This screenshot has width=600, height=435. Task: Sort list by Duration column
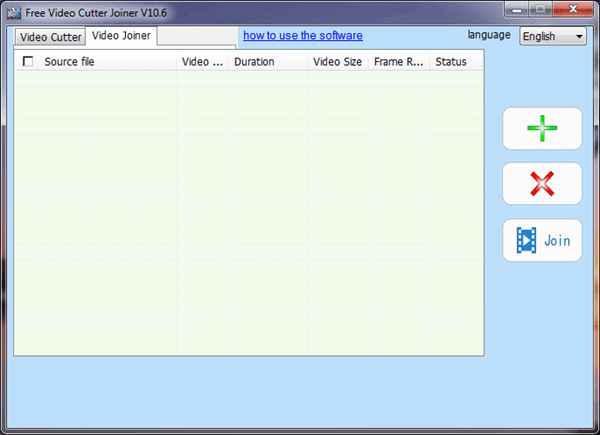point(267,62)
